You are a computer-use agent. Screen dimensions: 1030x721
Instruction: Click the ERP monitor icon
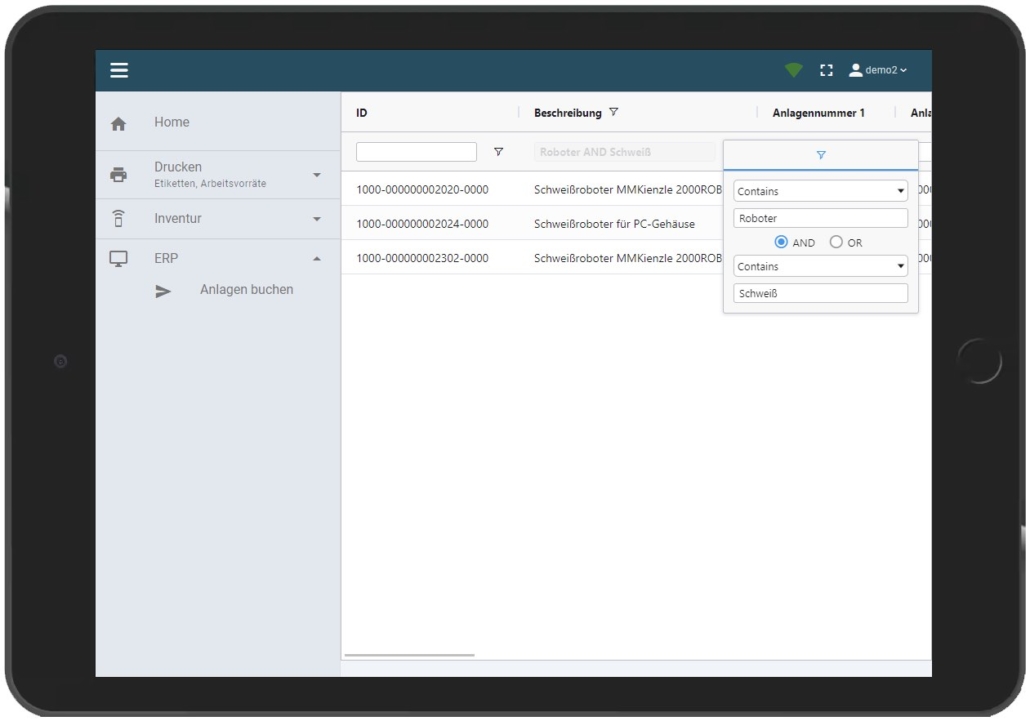(x=118, y=259)
